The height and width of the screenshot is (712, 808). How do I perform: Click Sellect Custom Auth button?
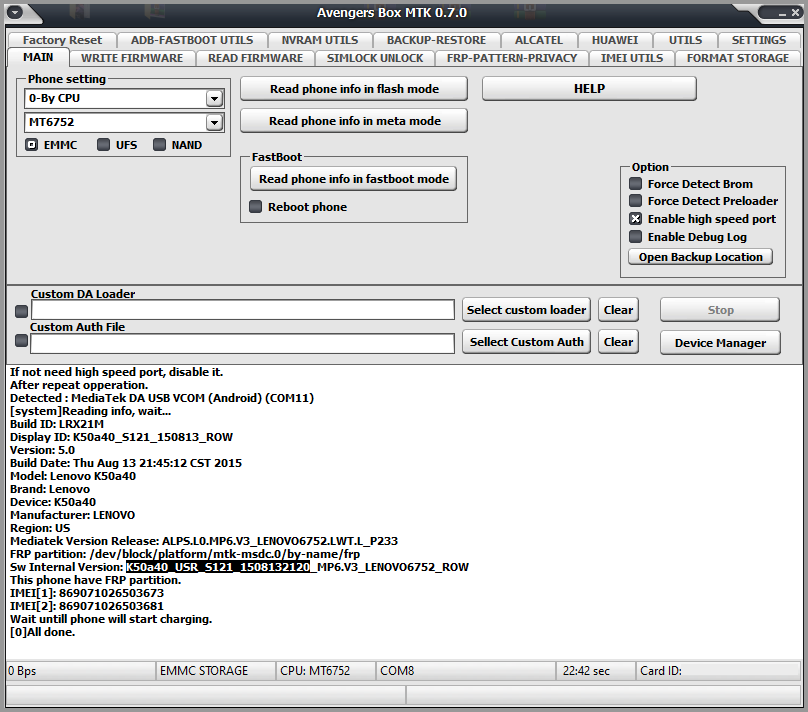526,342
